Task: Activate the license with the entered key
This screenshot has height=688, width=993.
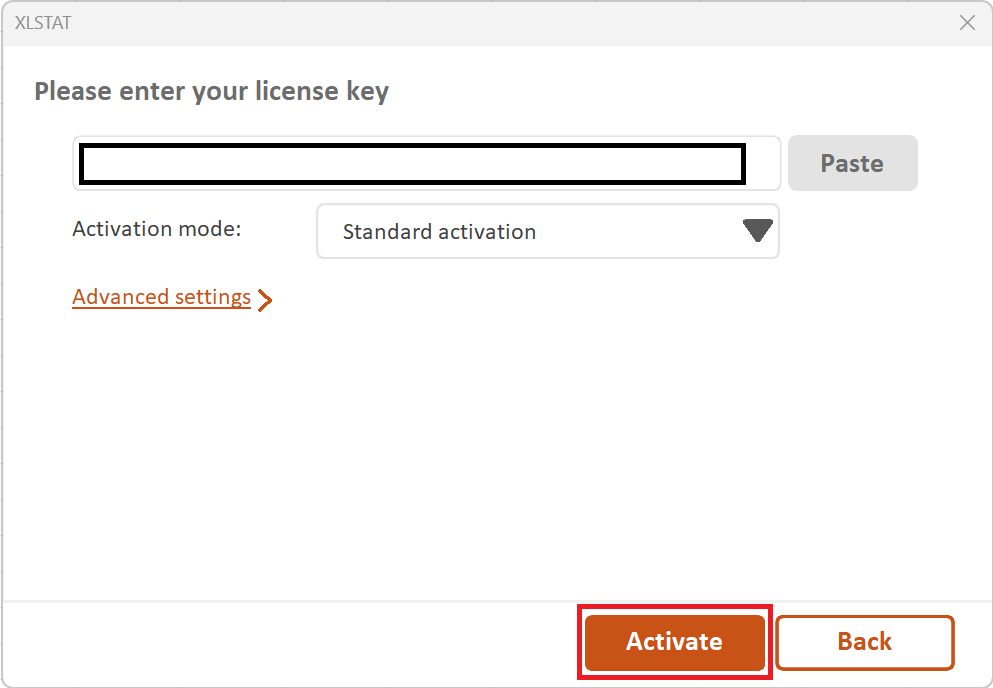Action: pos(674,641)
